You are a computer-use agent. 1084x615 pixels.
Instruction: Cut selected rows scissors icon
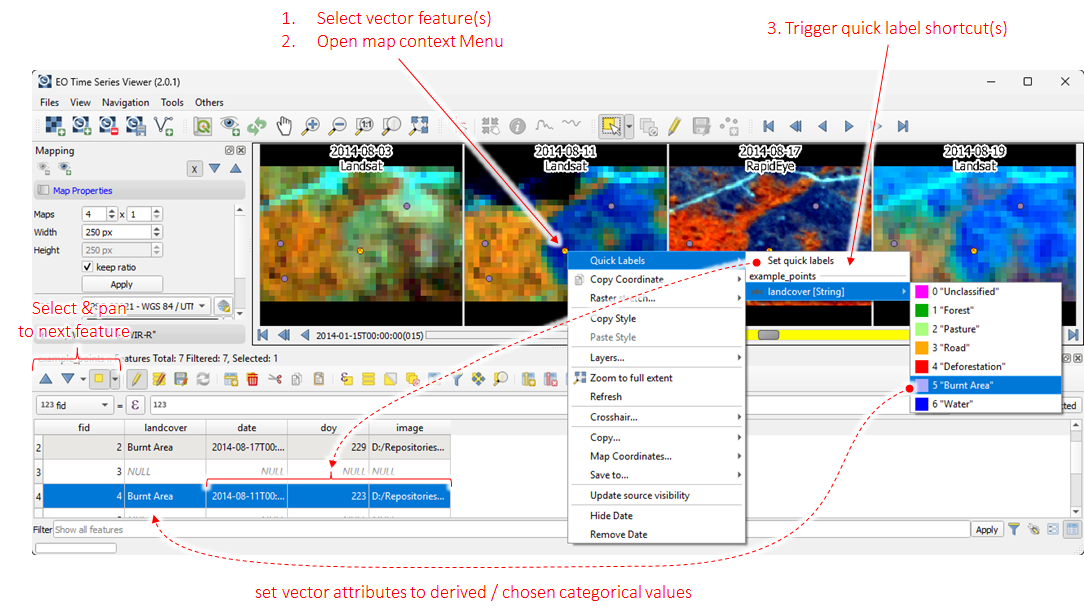click(274, 379)
